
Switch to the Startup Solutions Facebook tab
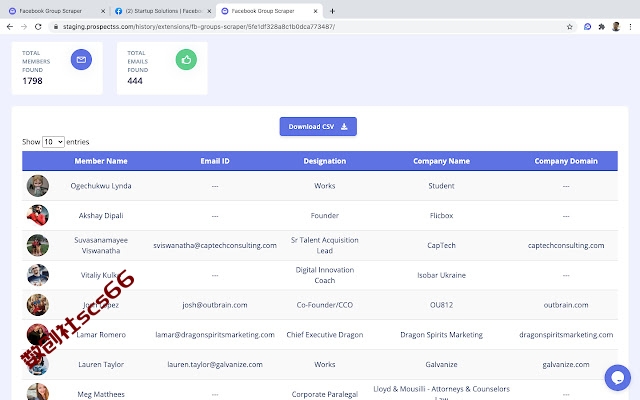[162, 11]
